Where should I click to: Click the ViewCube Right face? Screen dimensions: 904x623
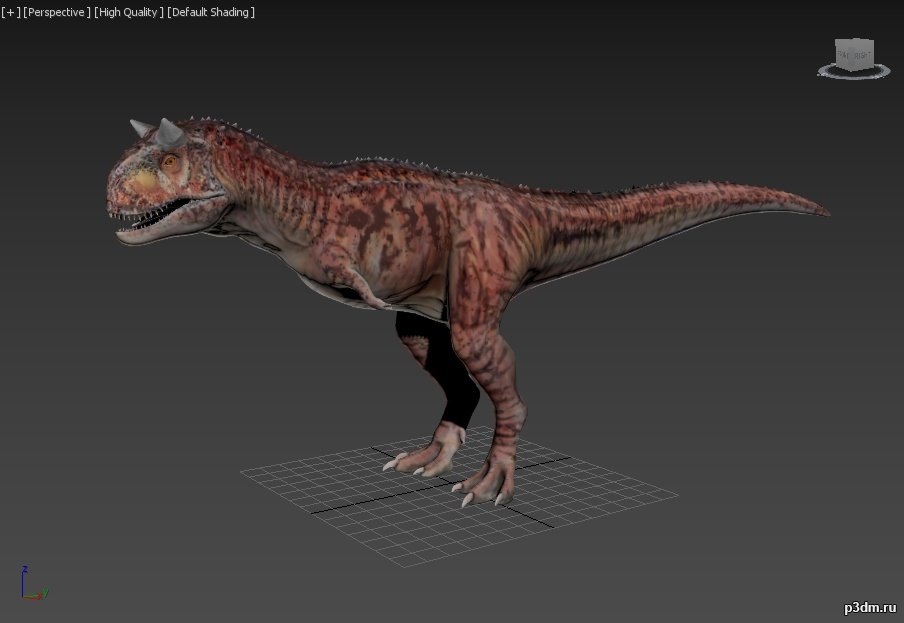coord(863,53)
